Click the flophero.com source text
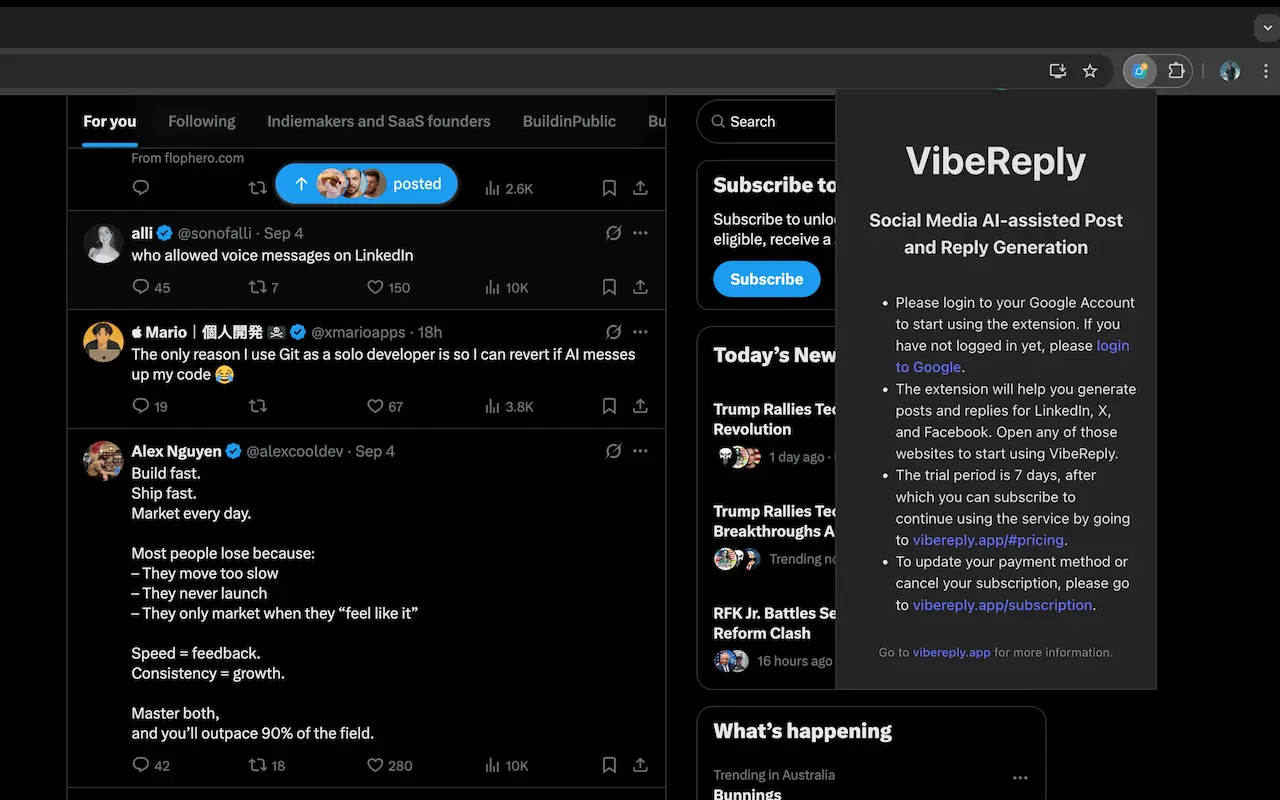 (187, 158)
